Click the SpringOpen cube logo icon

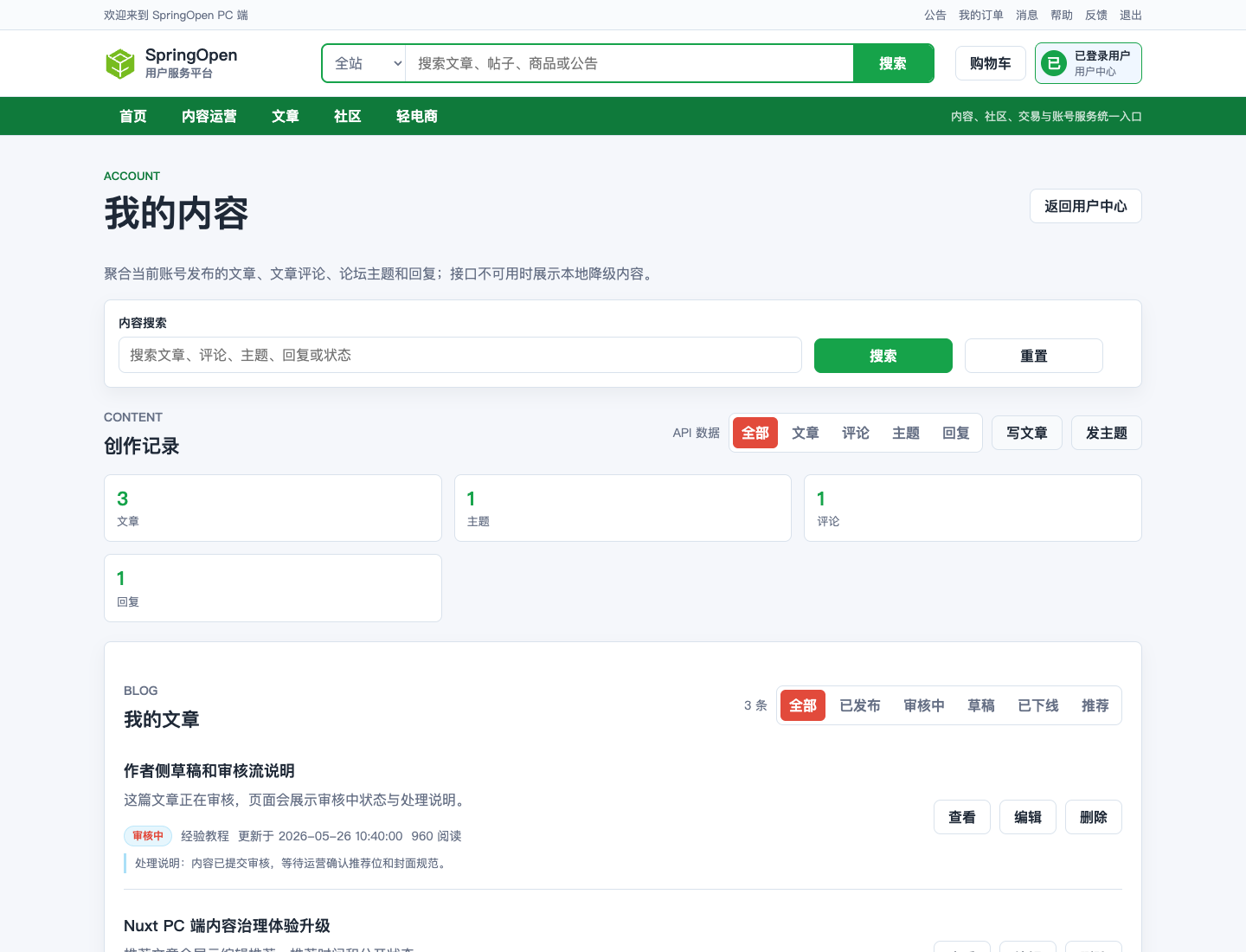120,63
